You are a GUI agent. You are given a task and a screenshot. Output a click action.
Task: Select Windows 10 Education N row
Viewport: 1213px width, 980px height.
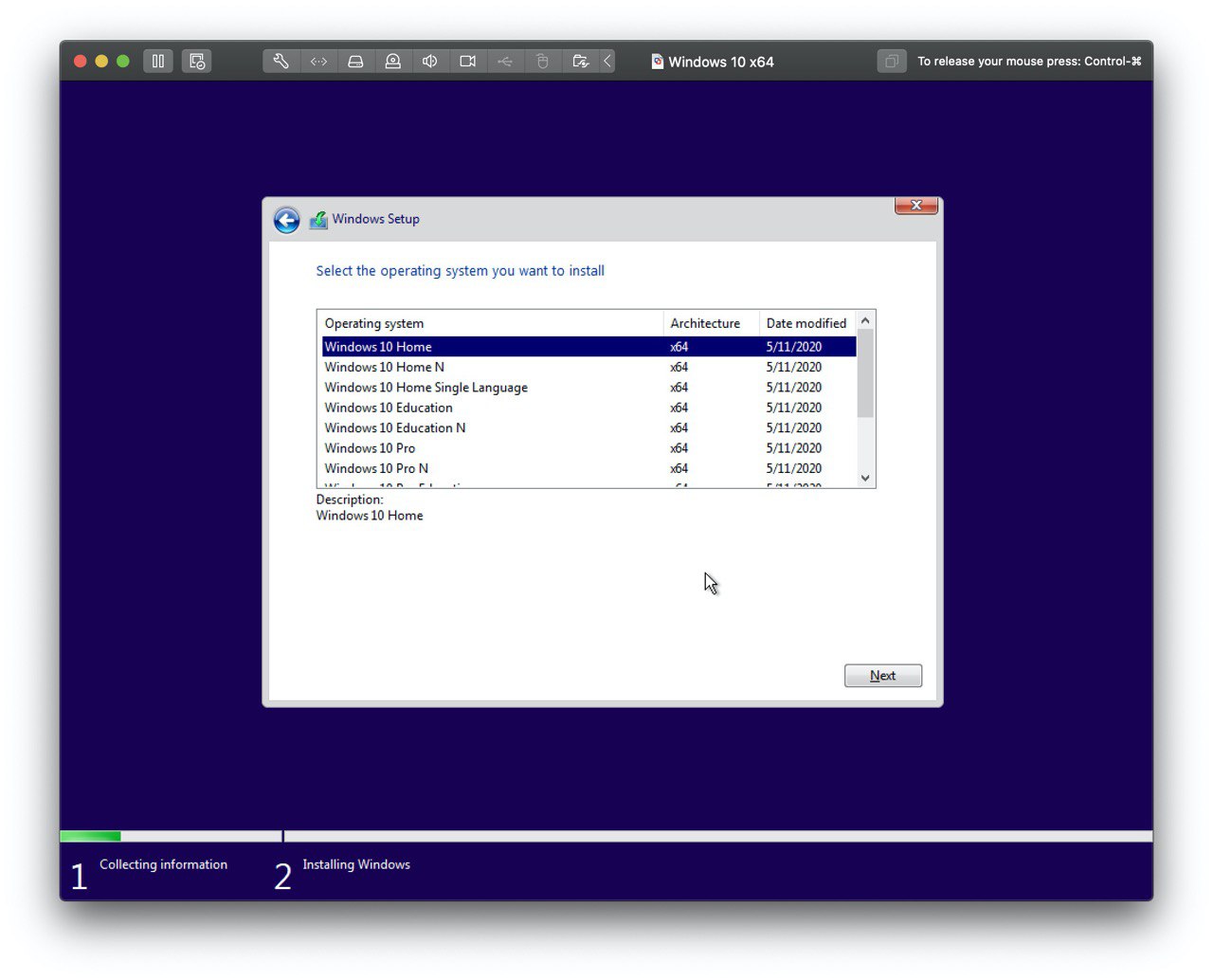click(x=588, y=428)
